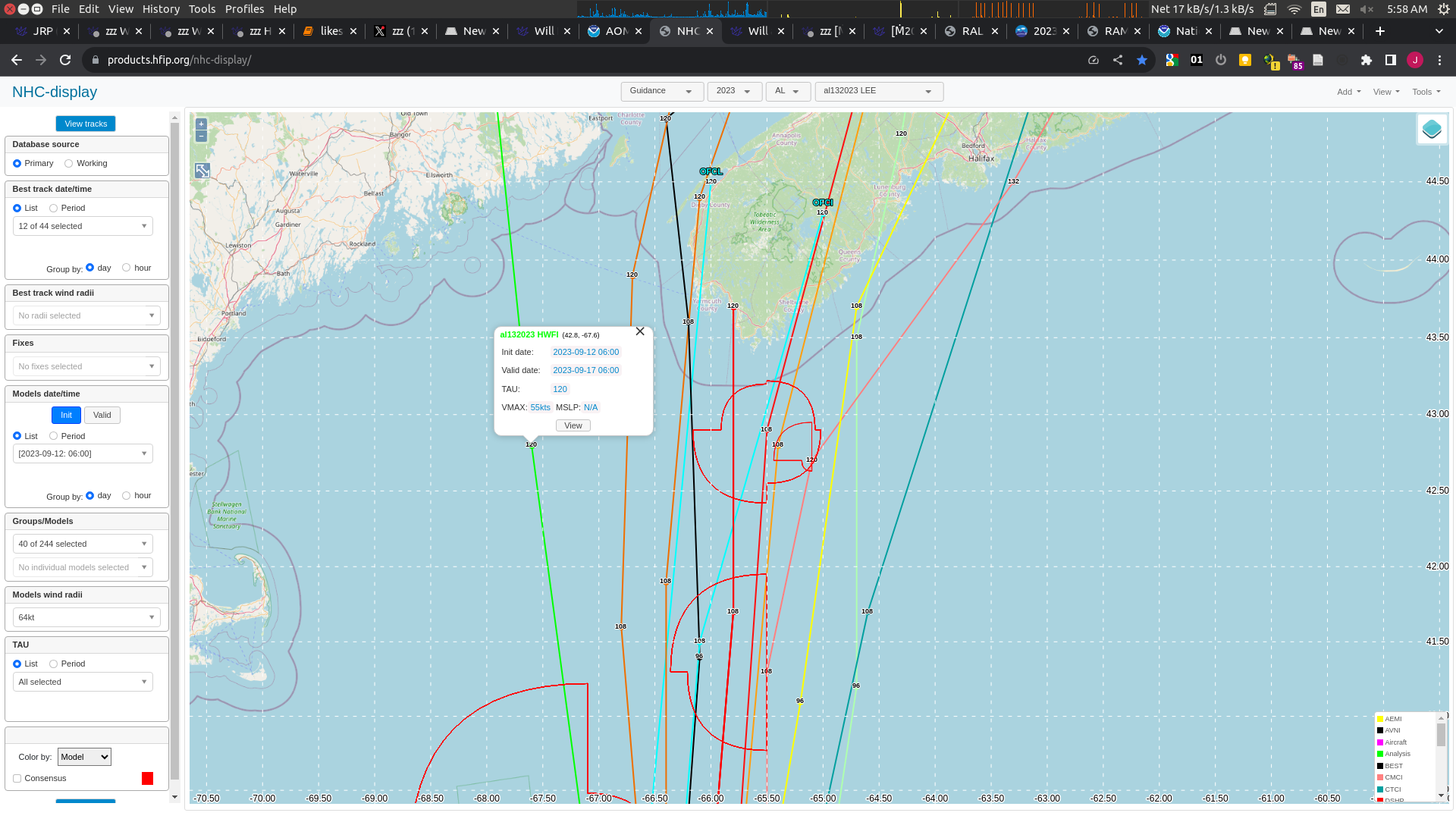Open the View menu in page header

point(1386,92)
